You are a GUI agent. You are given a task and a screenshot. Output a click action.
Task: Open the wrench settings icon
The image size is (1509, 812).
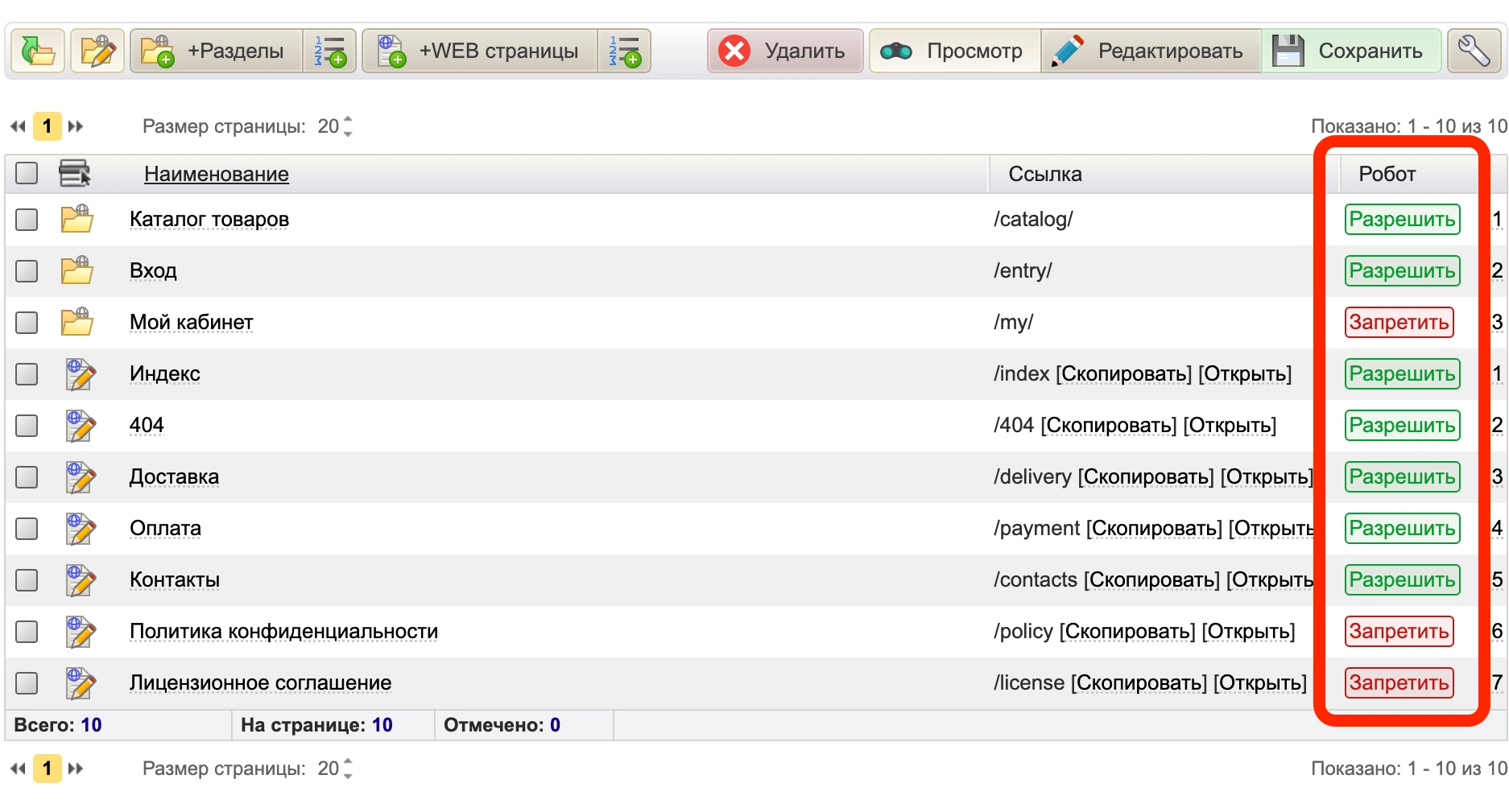click(x=1474, y=51)
